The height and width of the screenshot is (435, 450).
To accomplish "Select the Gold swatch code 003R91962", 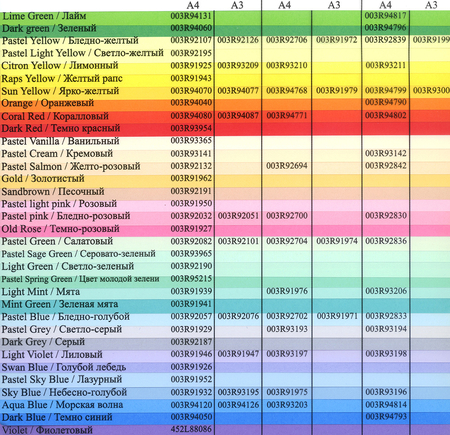I will 191,178.
